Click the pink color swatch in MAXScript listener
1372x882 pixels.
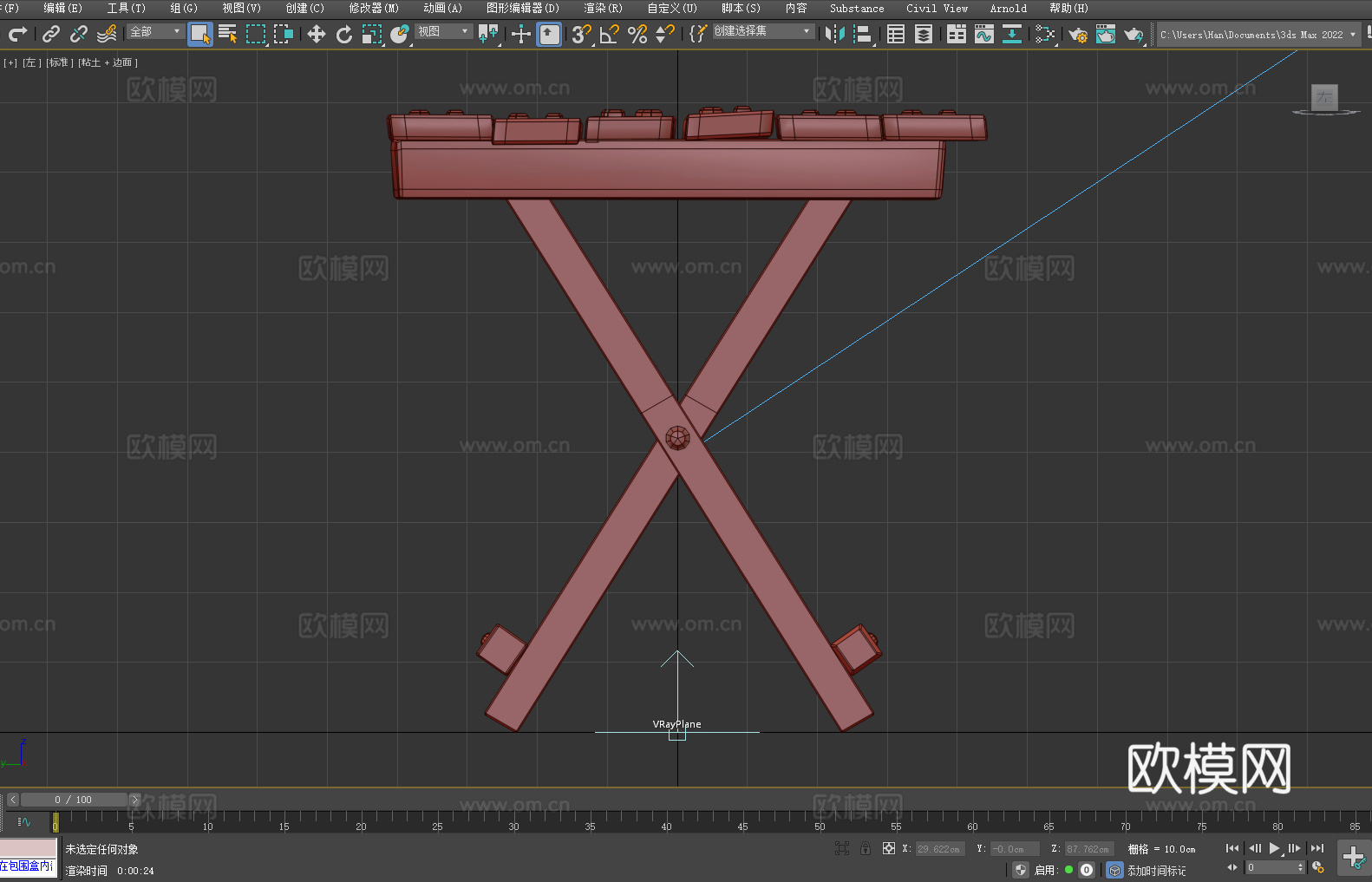coord(29,848)
